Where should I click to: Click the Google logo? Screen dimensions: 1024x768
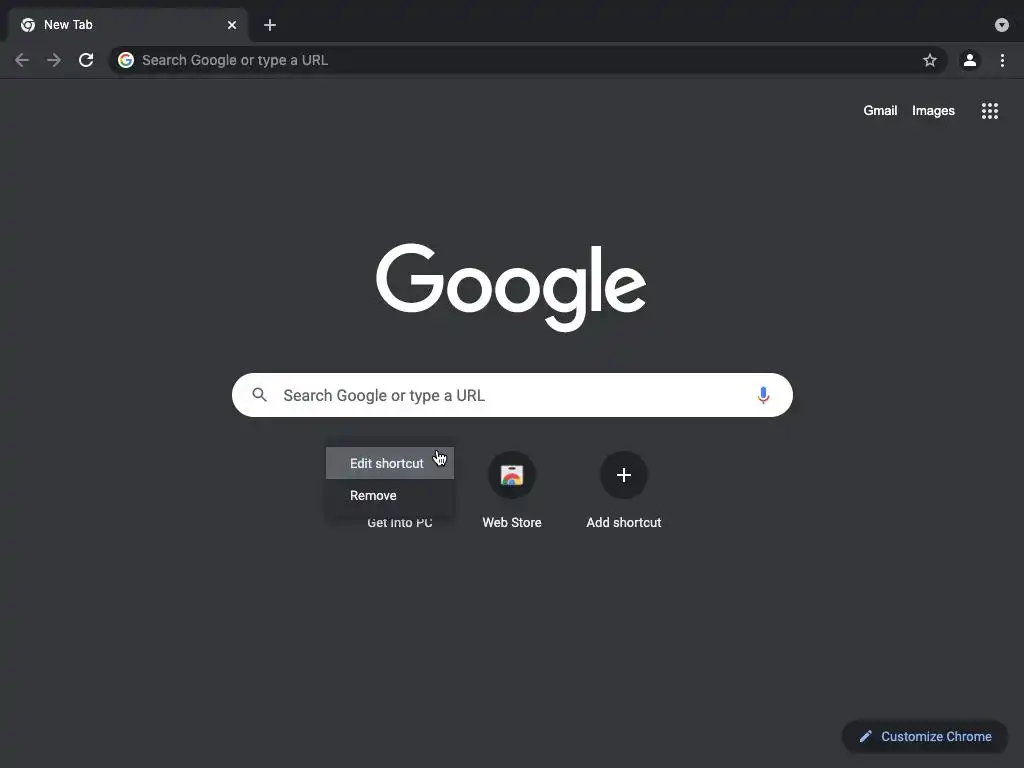pos(511,287)
